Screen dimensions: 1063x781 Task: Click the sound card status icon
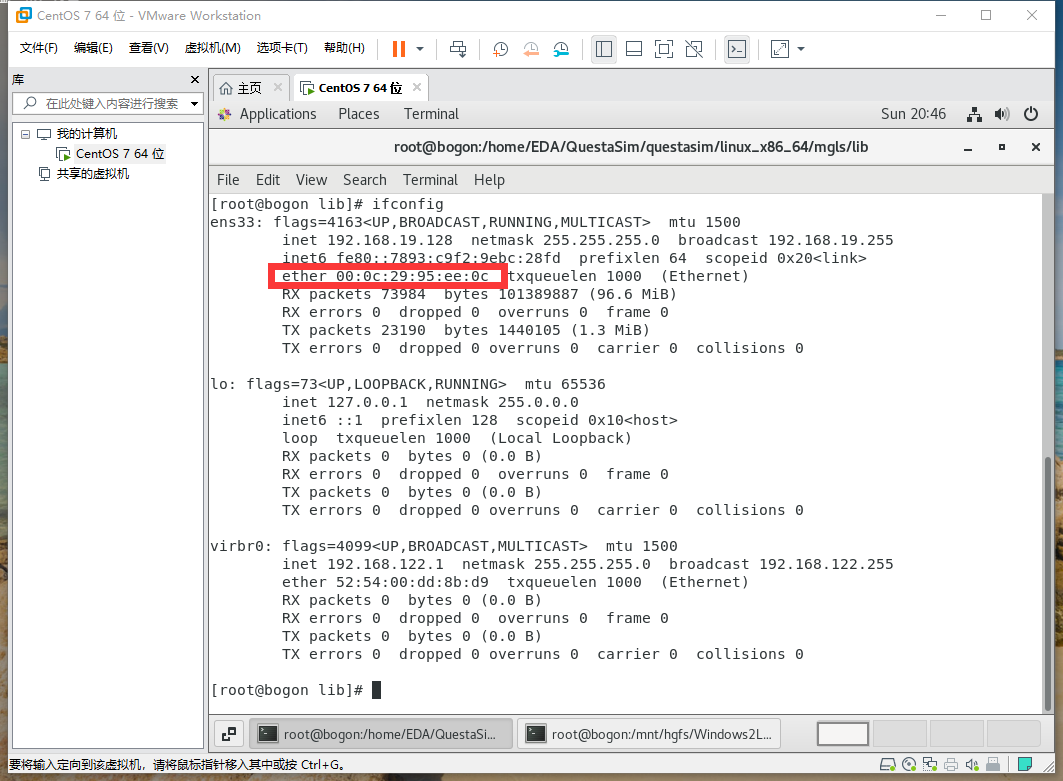click(972, 765)
